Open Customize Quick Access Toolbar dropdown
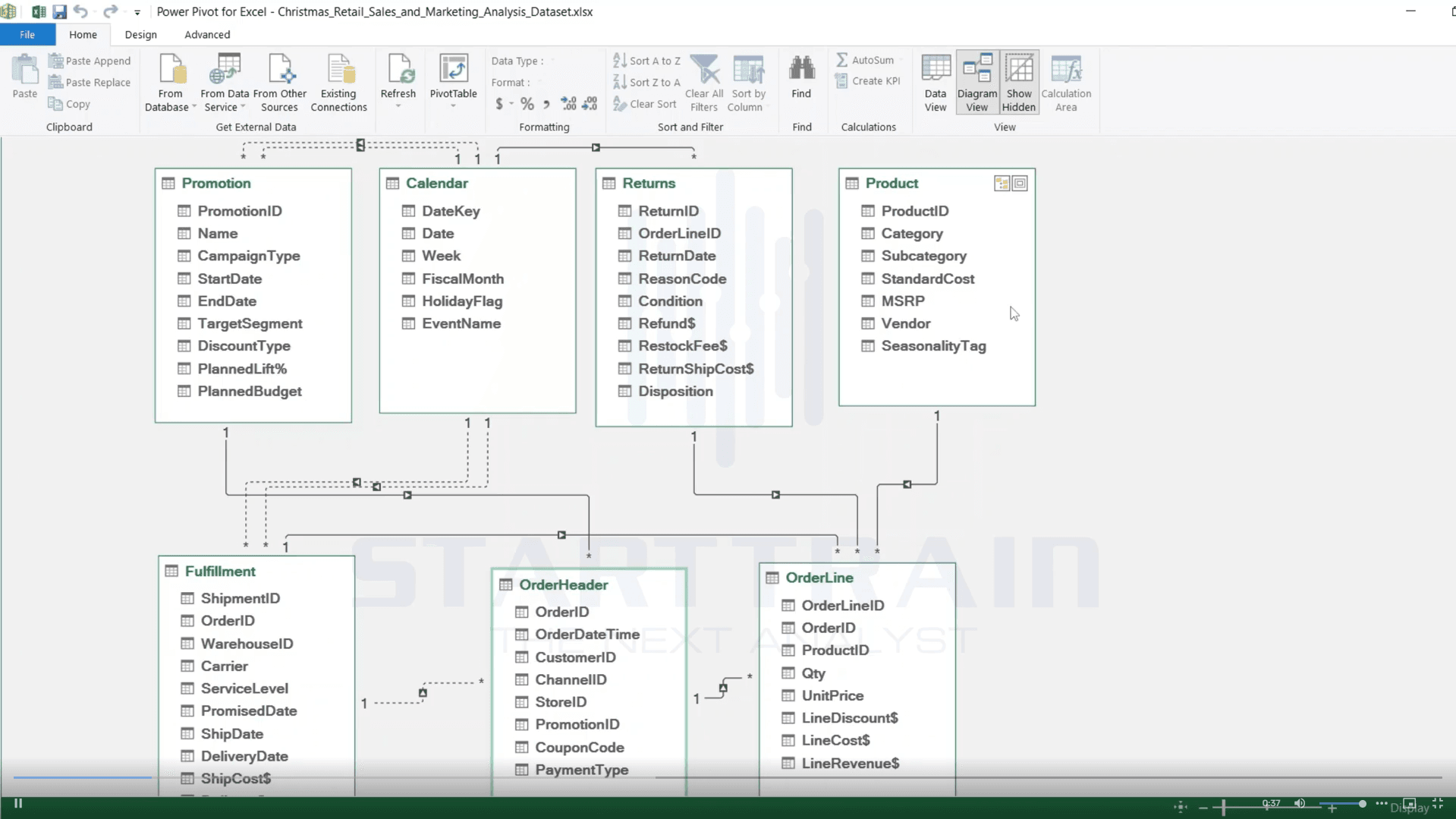Image resolution: width=1456 pixels, height=819 pixels. [x=137, y=12]
